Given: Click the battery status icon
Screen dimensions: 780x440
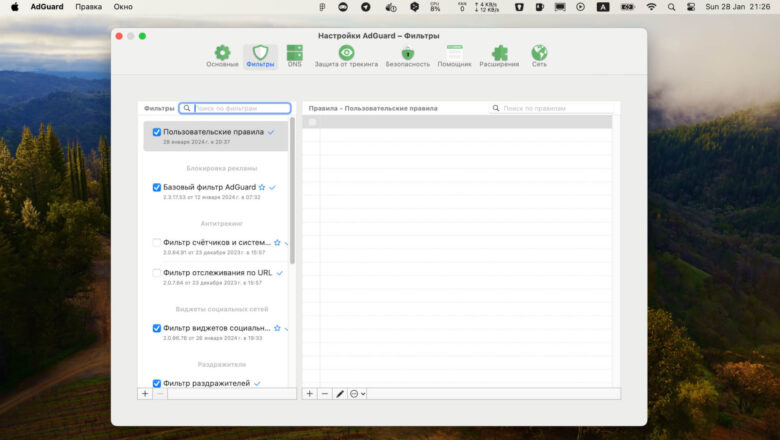Looking at the screenshot, I should pos(627,7).
